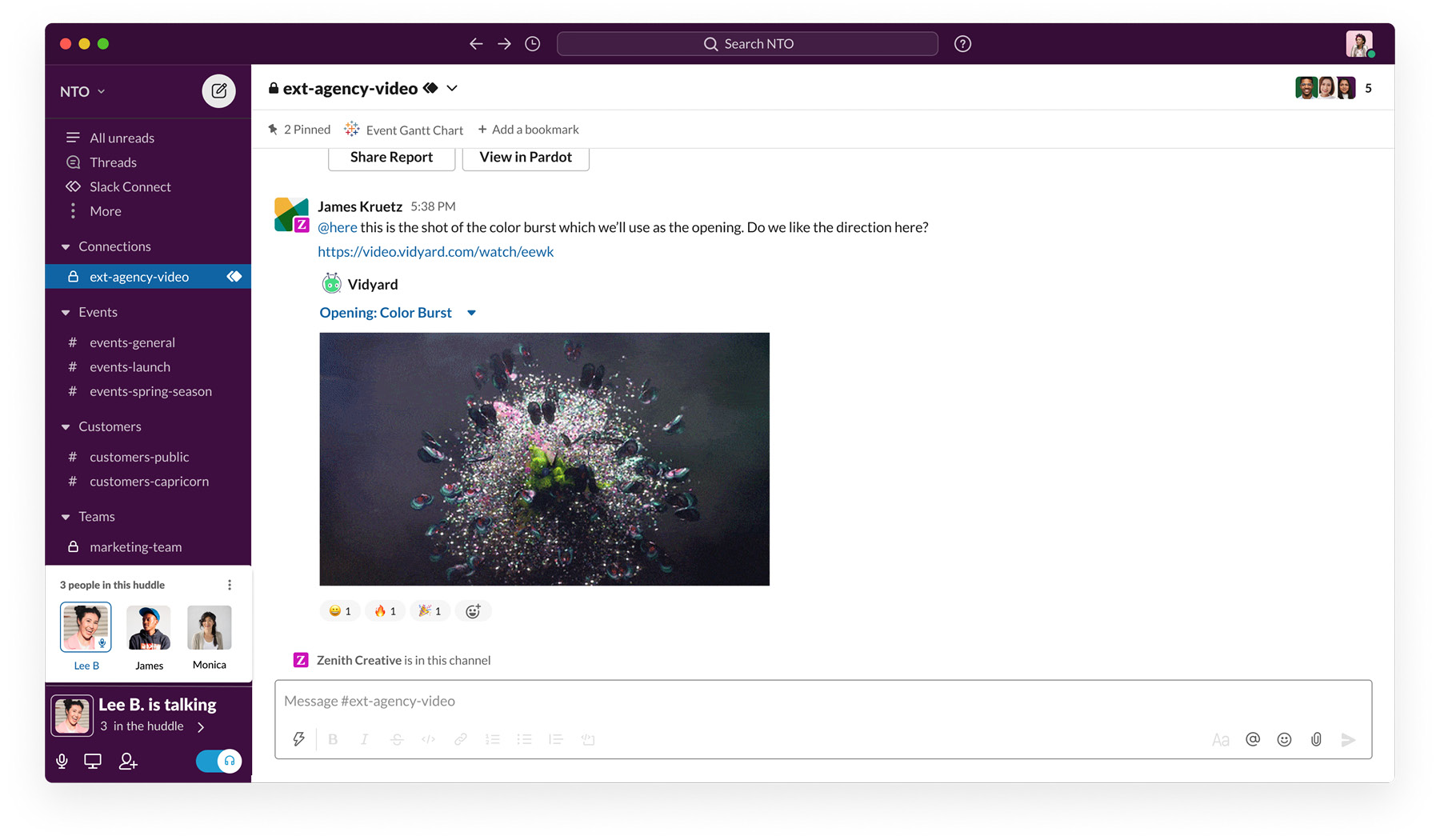The width and height of the screenshot is (1440, 840).
Task: Click the Share Report button
Action: 391,158
